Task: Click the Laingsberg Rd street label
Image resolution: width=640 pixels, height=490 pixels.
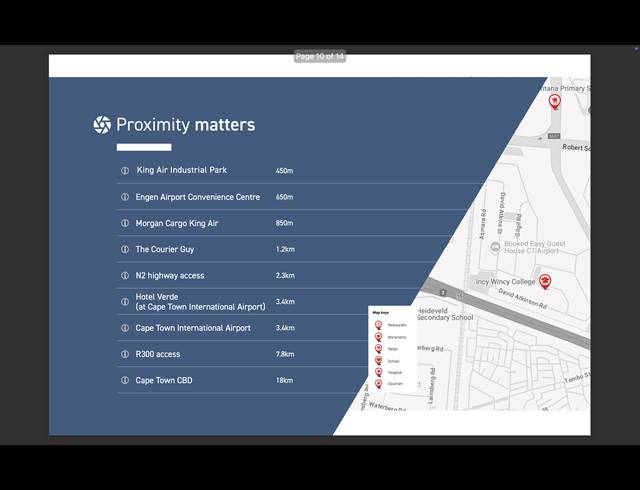Action: point(432,385)
